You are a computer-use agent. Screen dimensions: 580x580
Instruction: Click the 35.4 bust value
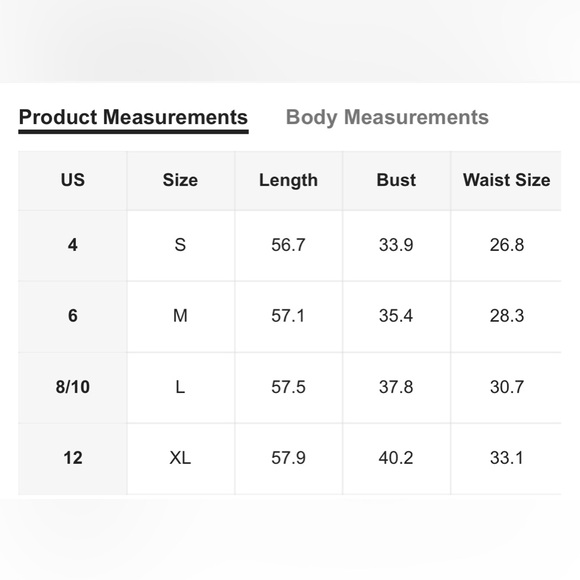coord(396,316)
